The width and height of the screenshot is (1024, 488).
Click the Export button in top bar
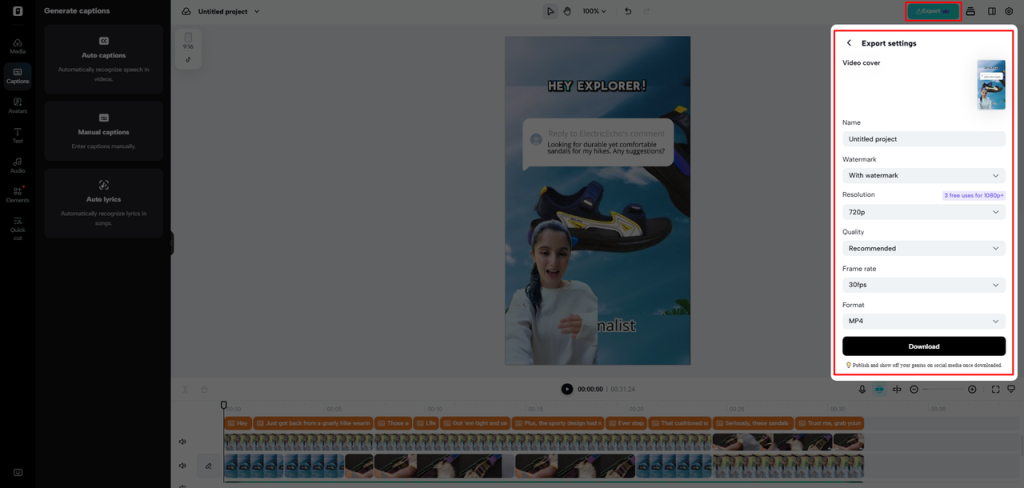933,11
